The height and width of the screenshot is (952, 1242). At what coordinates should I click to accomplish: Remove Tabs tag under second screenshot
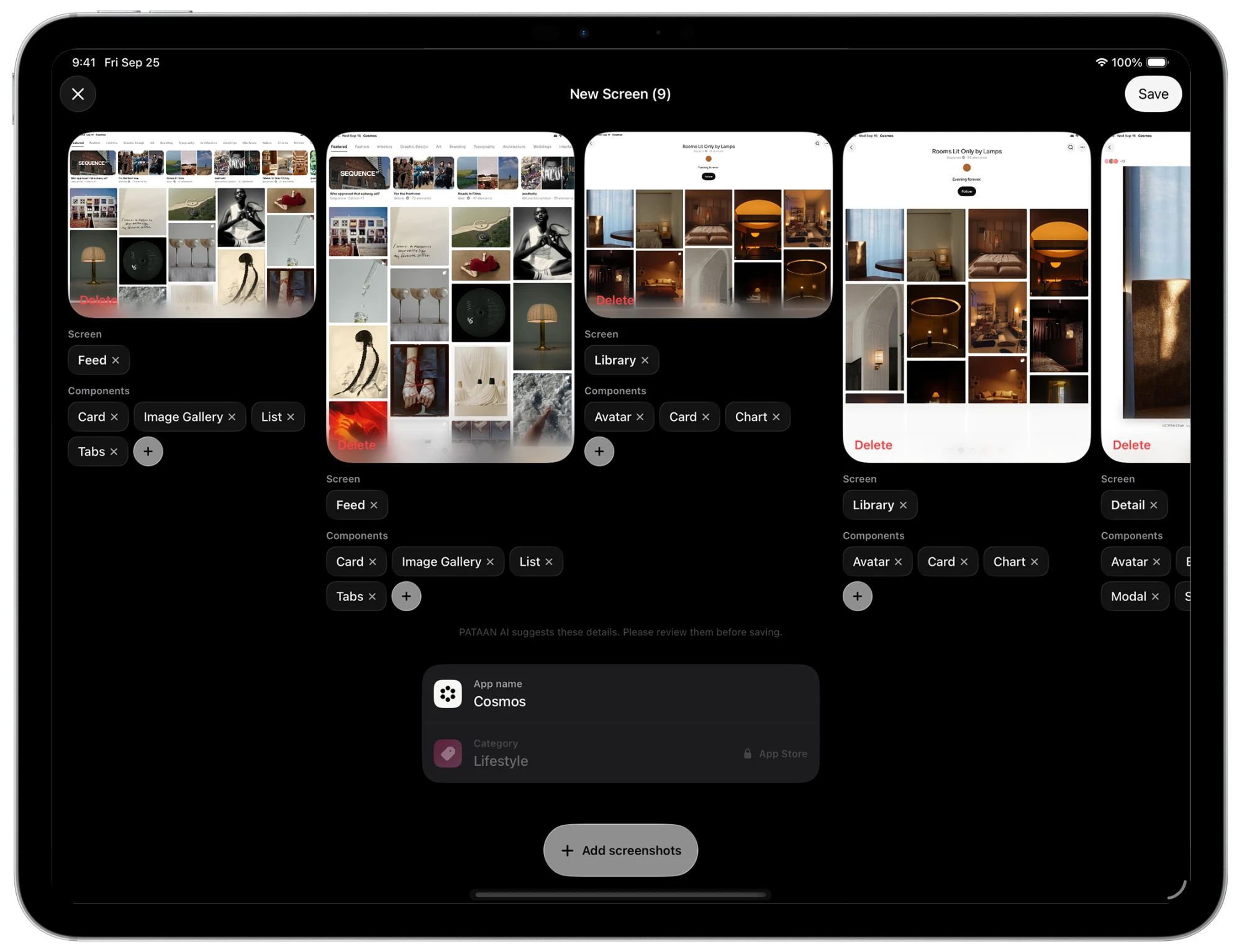(x=372, y=596)
